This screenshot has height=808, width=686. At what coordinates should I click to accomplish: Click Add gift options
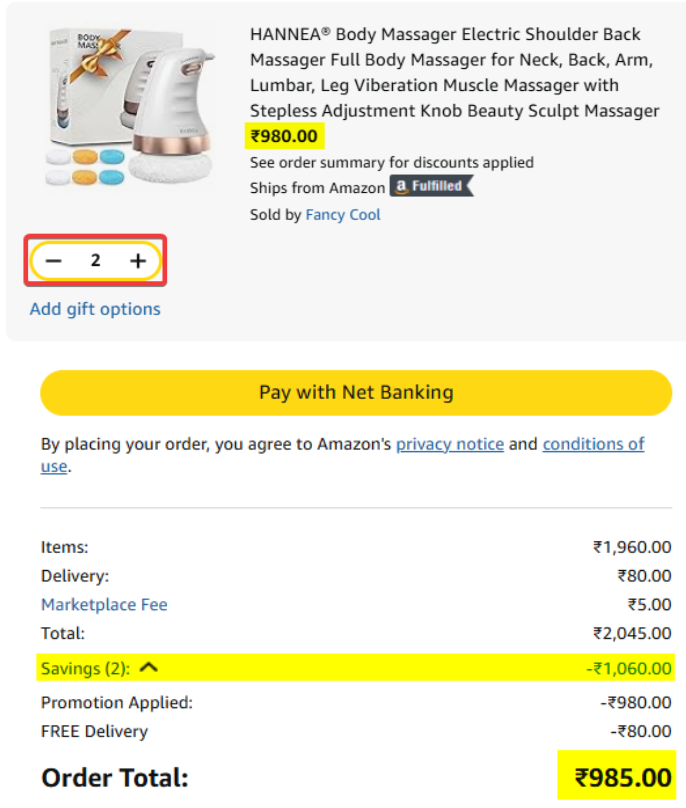[x=95, y=309]
